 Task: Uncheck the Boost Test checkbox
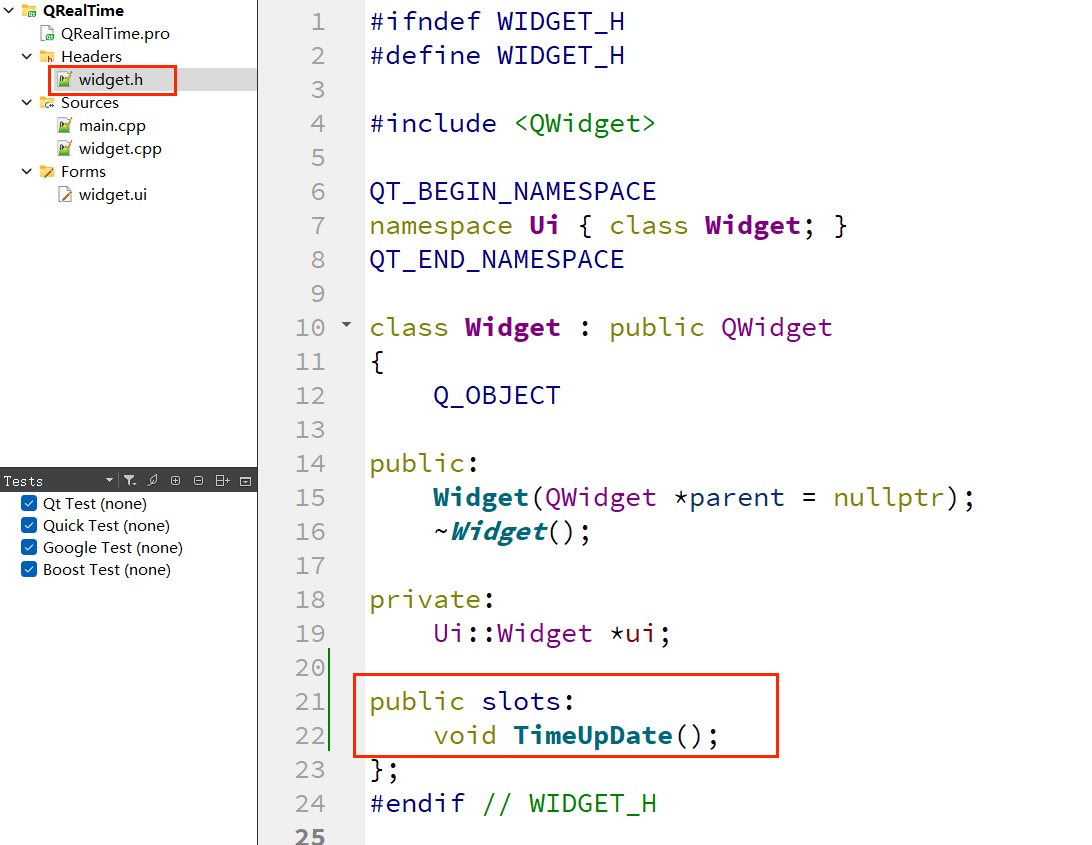click(29, 569)
